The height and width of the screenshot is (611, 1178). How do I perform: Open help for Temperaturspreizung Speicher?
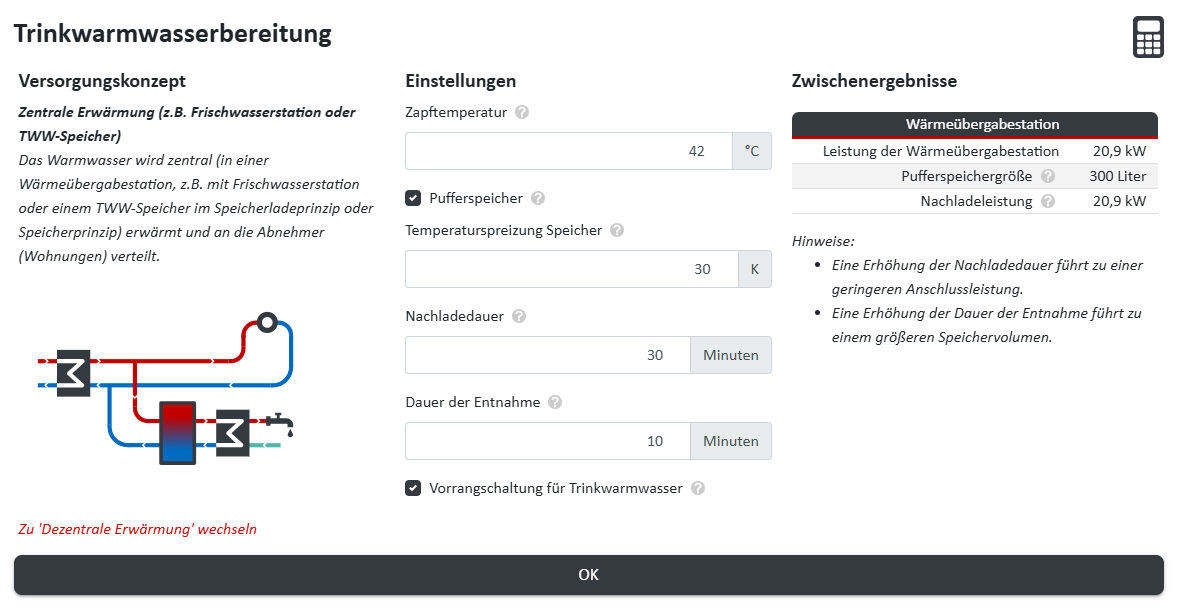[x=617, y=230]
